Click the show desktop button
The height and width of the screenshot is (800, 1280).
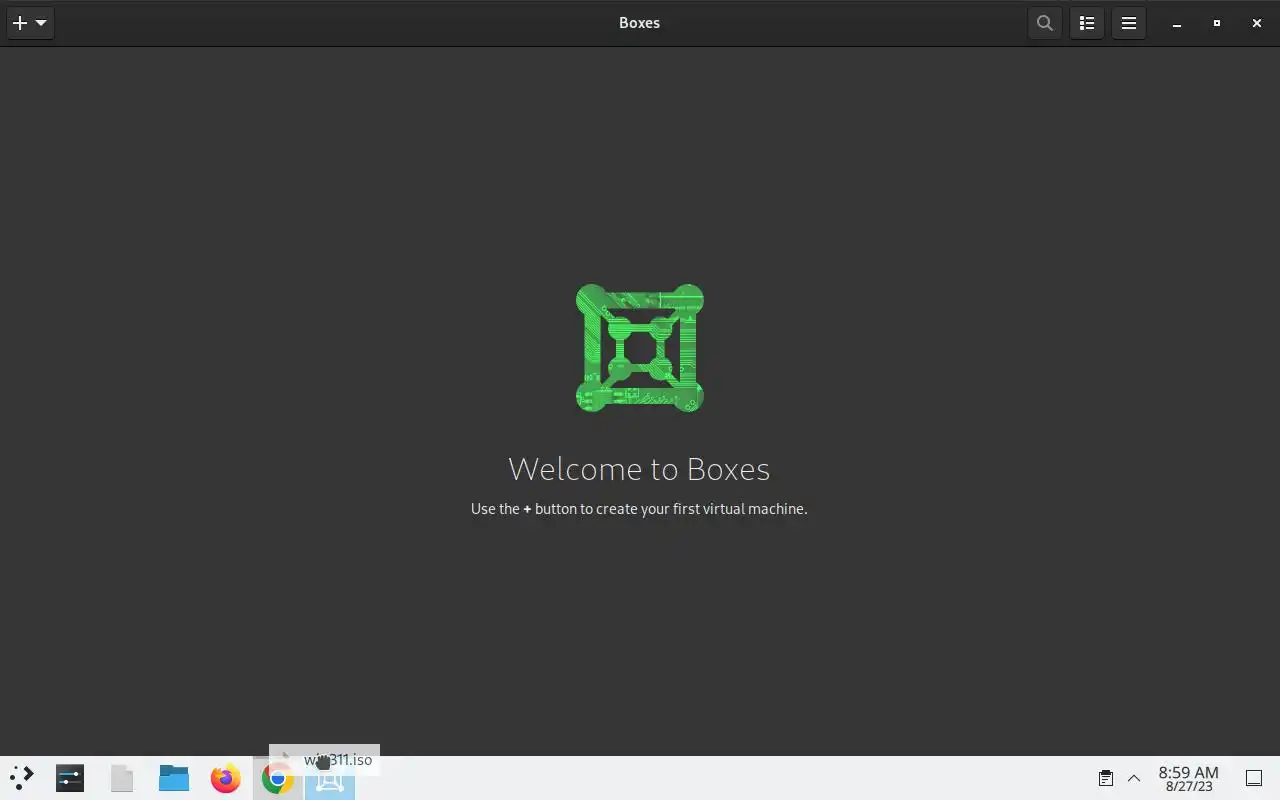click(1254, 778)
